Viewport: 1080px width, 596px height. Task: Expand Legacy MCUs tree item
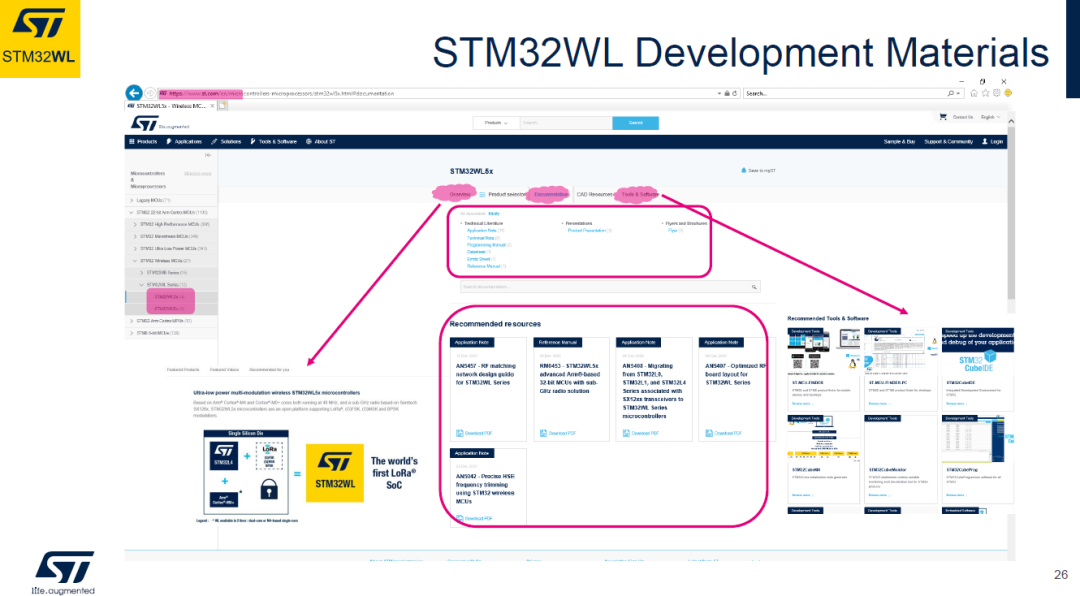(x=132, y=201)
